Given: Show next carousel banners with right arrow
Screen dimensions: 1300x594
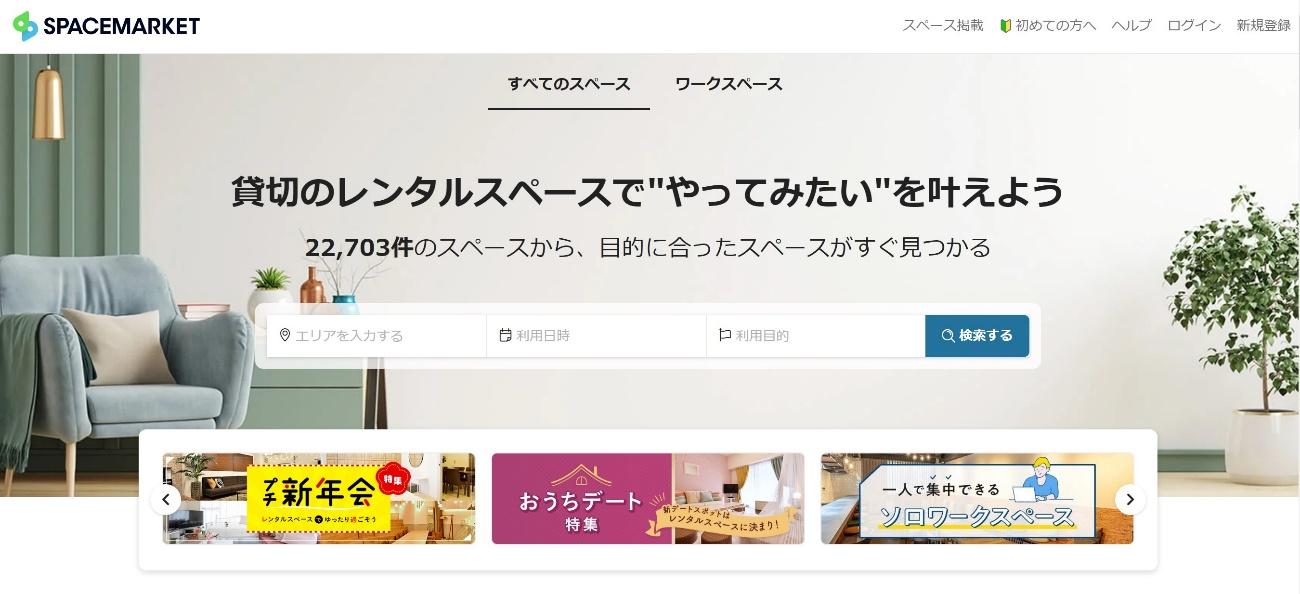Looking at the screenshot, I should pyautogui.click(x=1130, y=499).
